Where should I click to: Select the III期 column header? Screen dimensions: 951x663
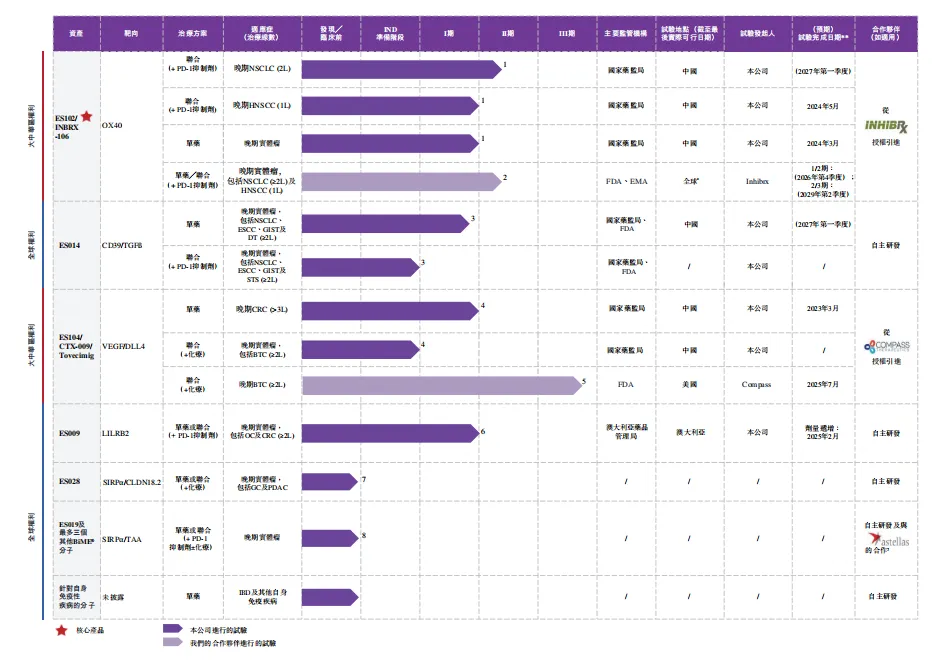pyautogui.click(x=566, y=33)
